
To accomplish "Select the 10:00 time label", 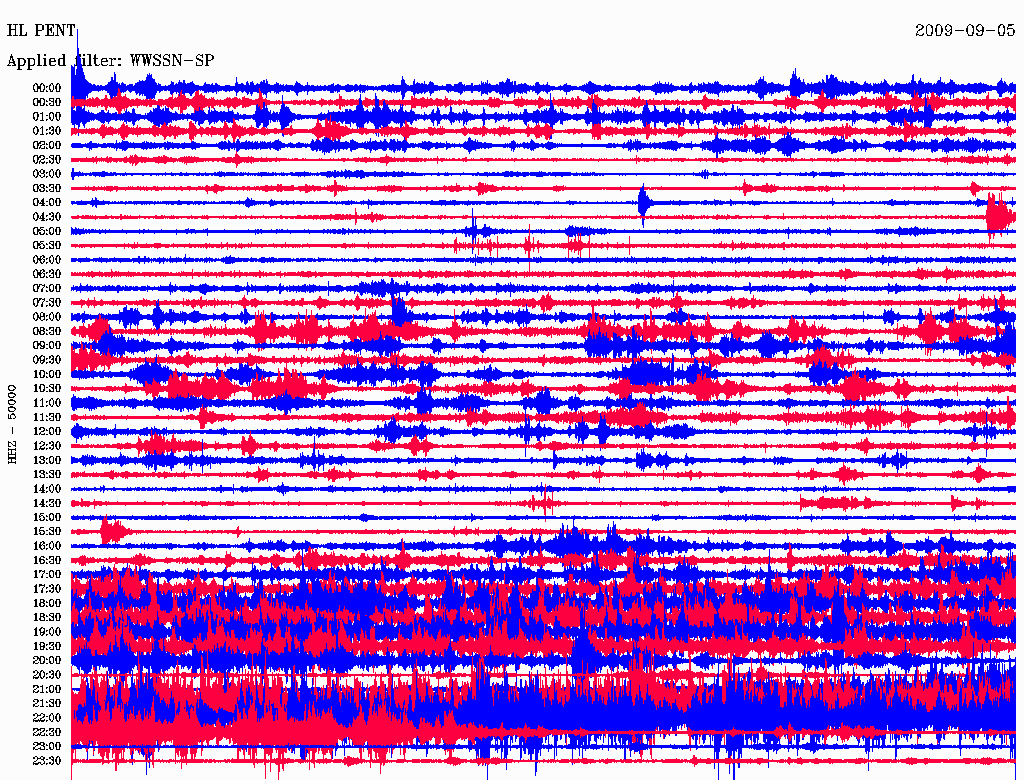I will [x=46, y=374].
